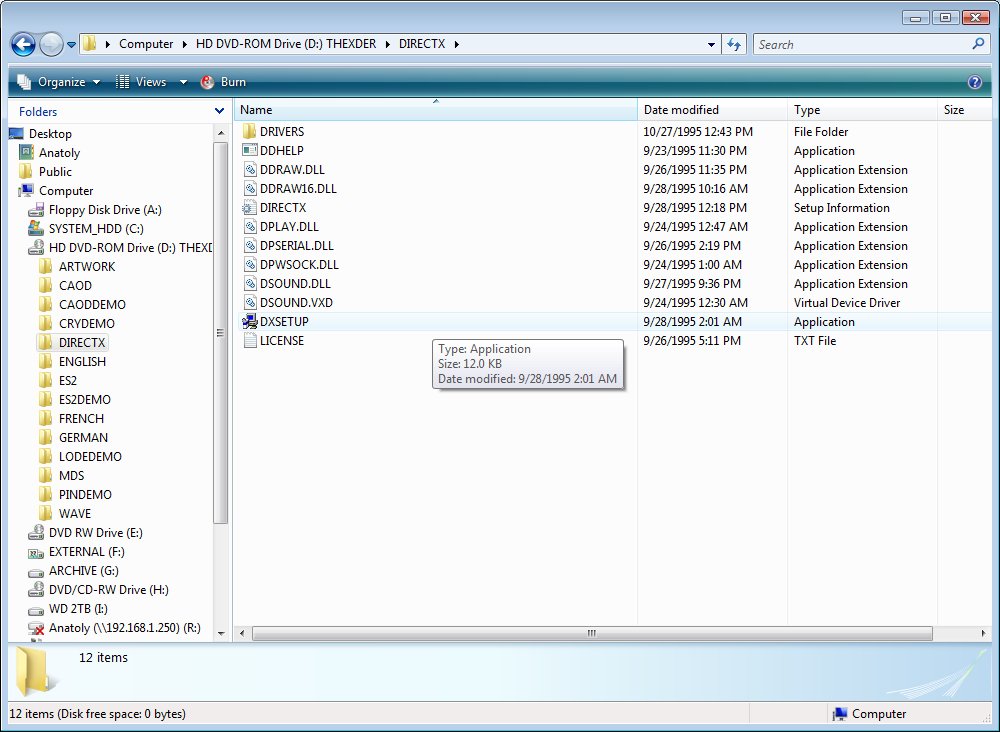Select WD 2TB (I:) drive icon
Screen dimensions: 1000x732
pos(36,610)
